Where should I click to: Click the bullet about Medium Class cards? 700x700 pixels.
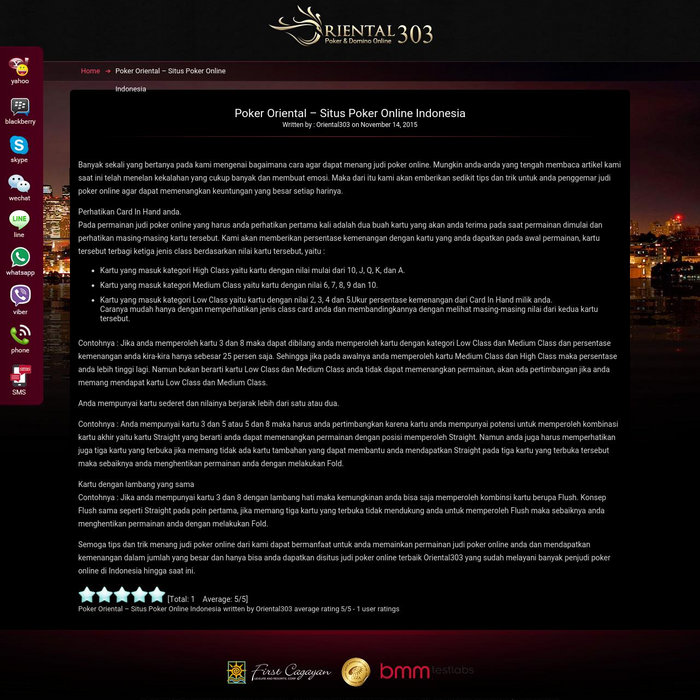point(239,285)
